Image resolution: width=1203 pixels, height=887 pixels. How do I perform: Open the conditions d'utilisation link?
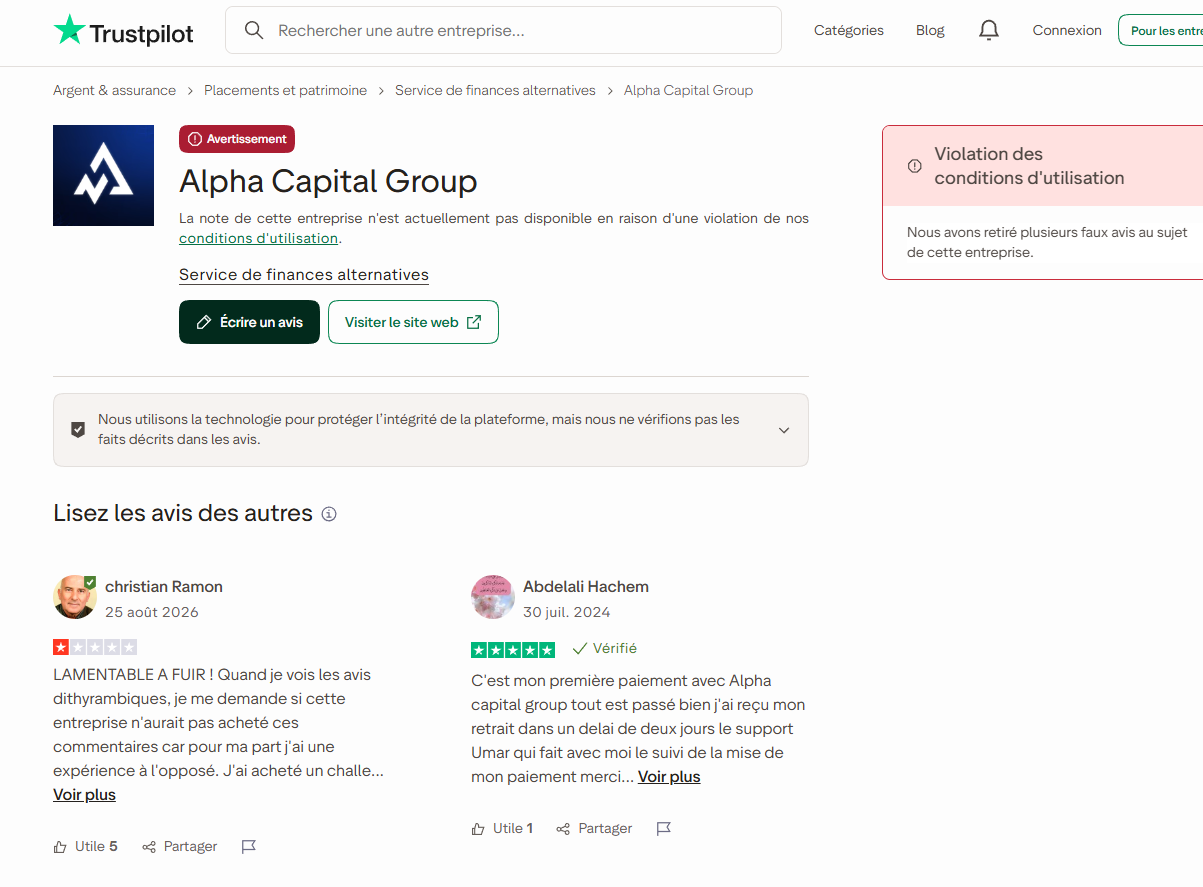click(258, 238)
